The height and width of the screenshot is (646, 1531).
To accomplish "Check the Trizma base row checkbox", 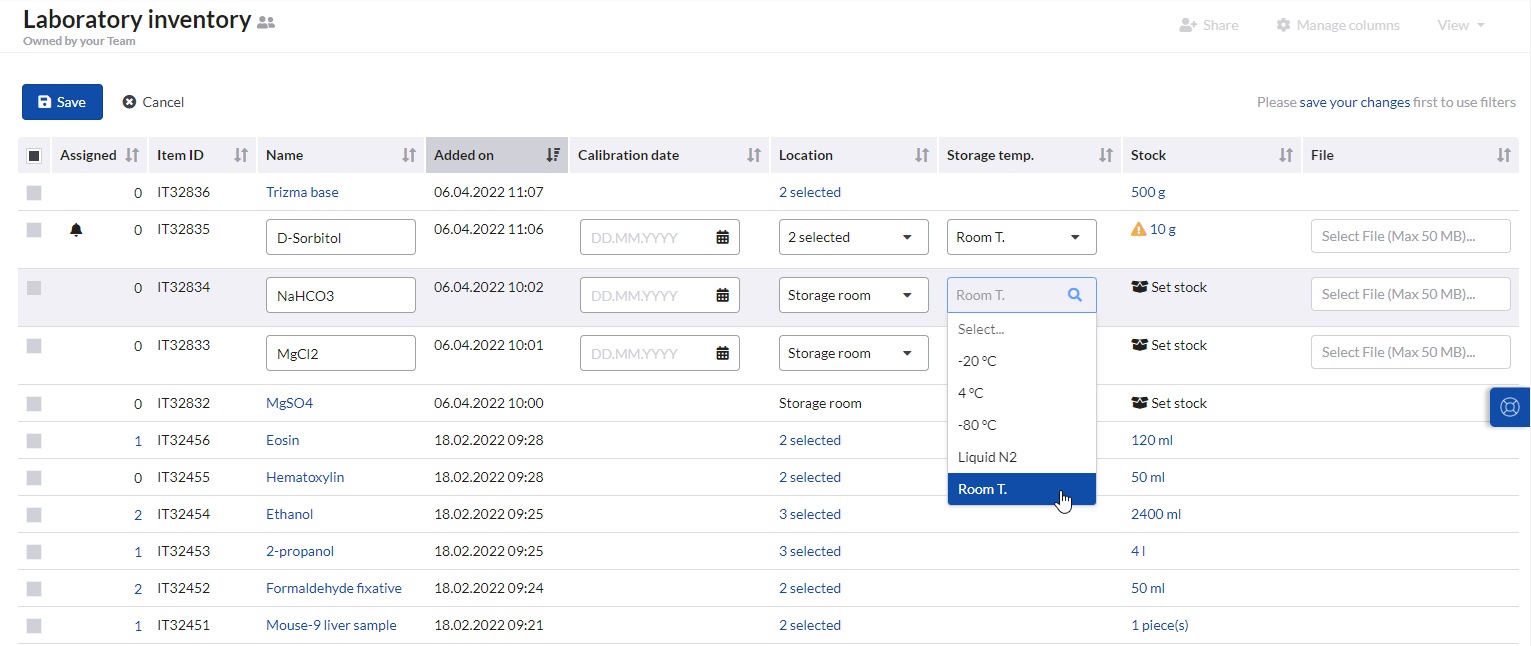I will [34, 192].
